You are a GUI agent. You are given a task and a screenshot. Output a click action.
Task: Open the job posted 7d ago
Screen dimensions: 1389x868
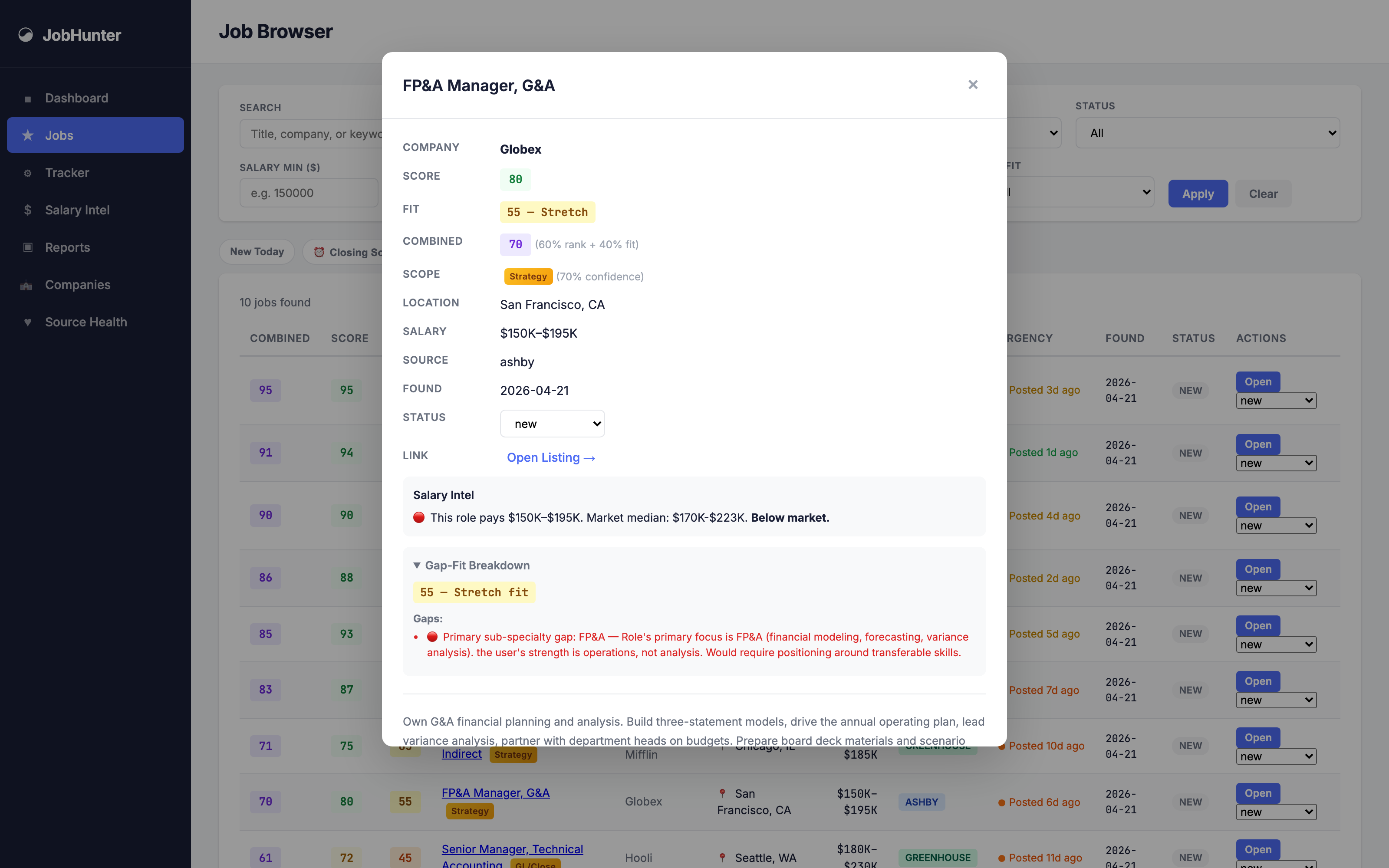pos(1257,681)
